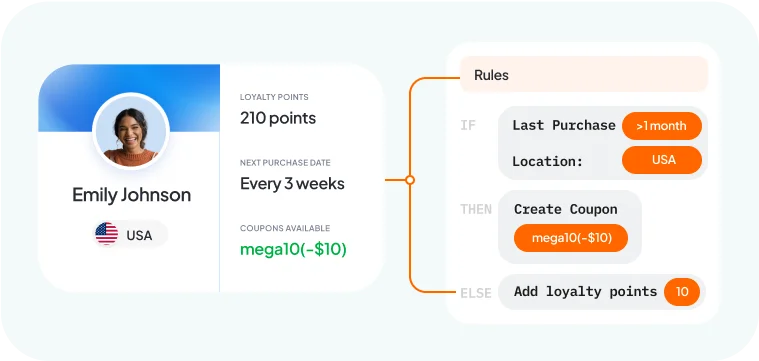Click the Rules header bar

584,74
